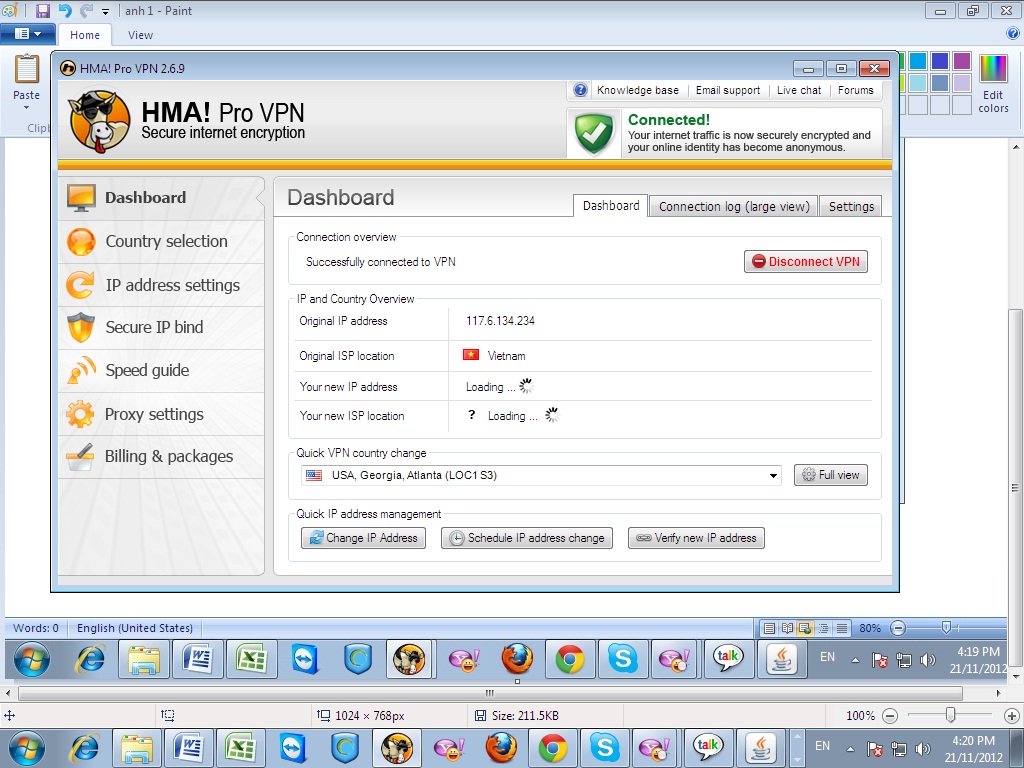The width and height of the screenshot is (1024, 768).
Task: Click Paint's zoom out minus button beside 100%
Action: click(x=889, y=716)
